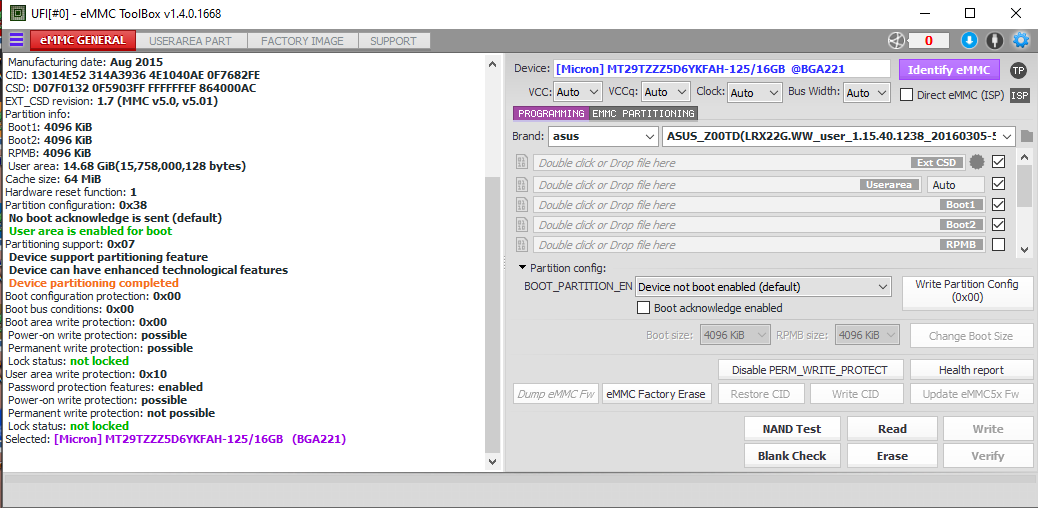
Task: Open the disabled Boot size dropdown
Action: click(735, 336)
